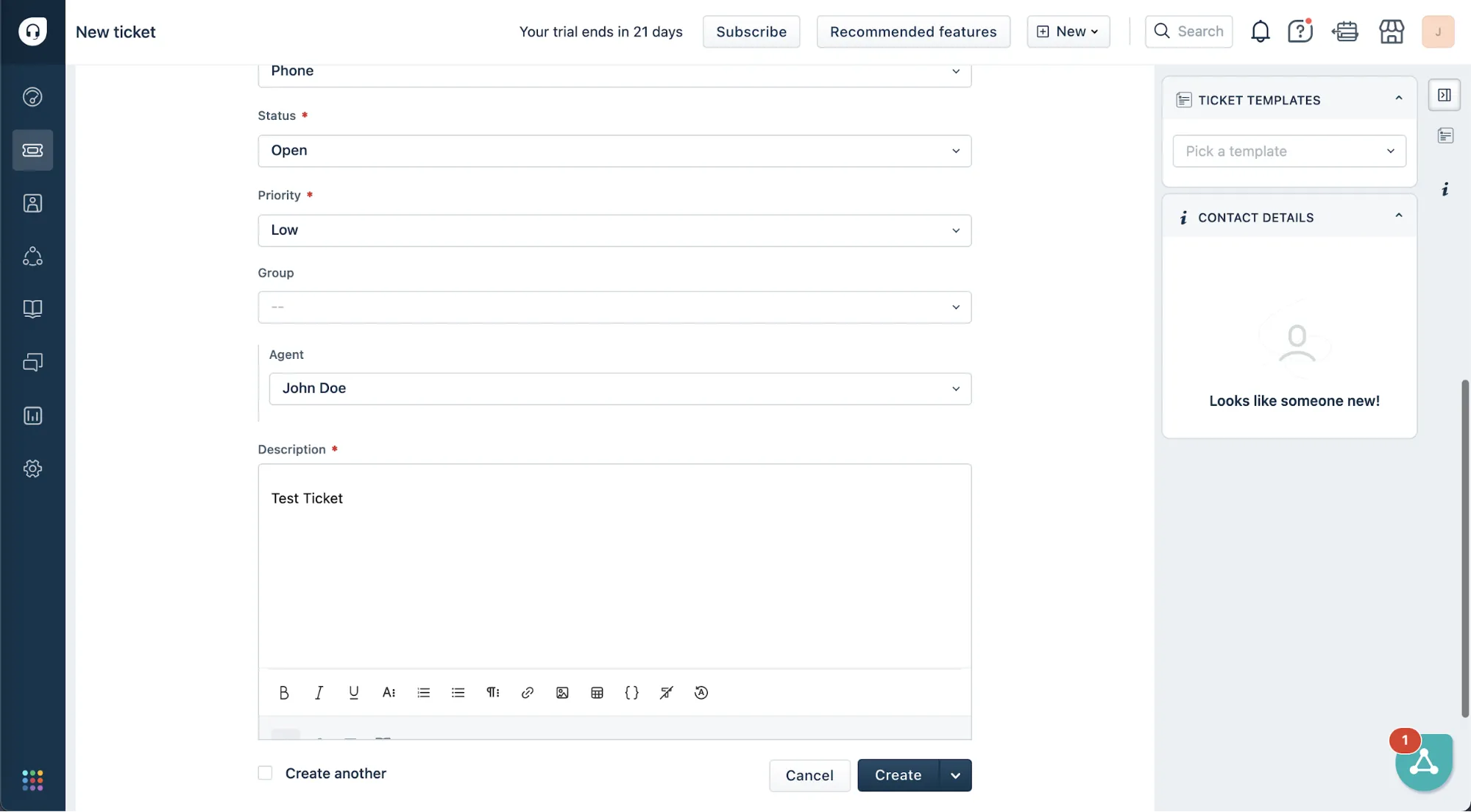The width and height of the screenshot is (1471, 812).
Task: Click the Create ticket button
Action: point(898,775)
